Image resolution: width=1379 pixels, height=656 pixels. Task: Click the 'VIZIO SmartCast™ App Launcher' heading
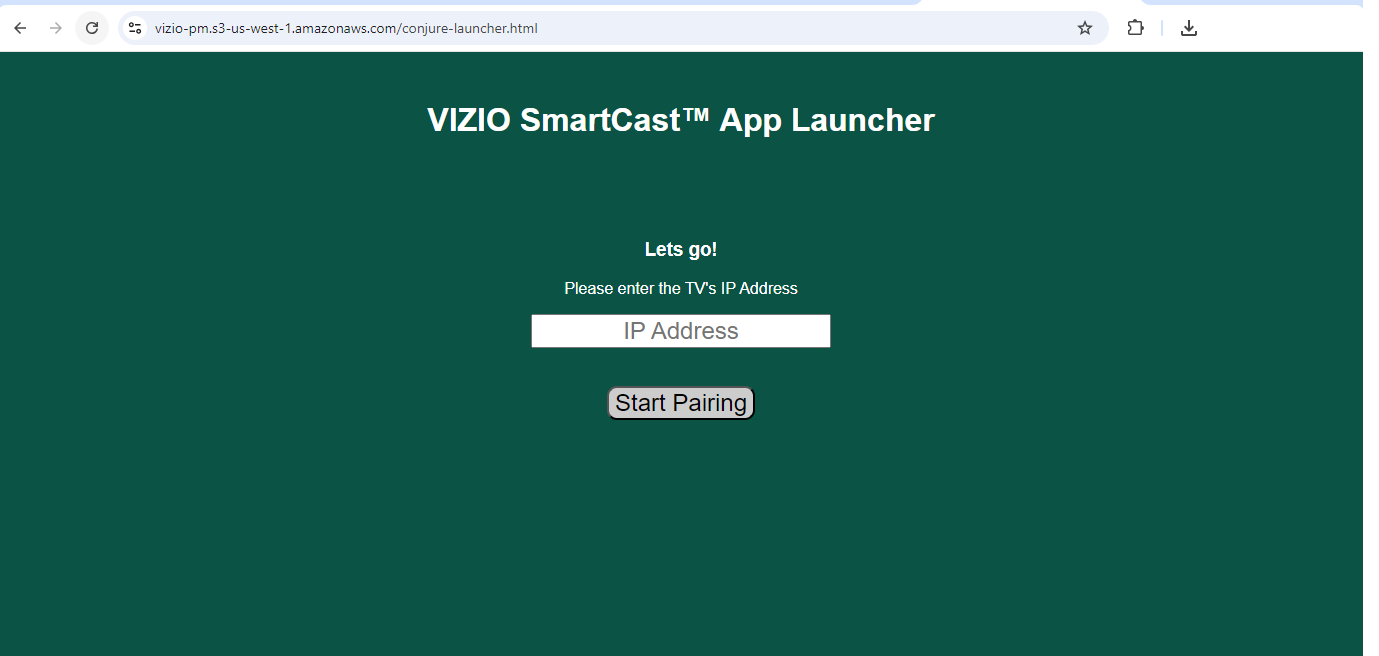[681, 120]
